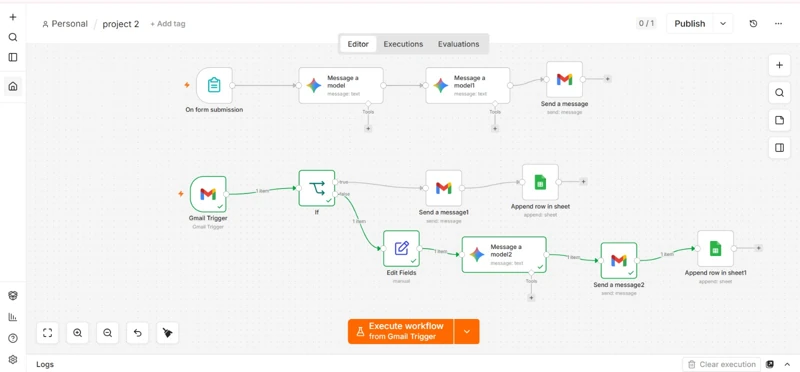This screenshot has height=372, width=800.
Task: Click the project 2 workflow name
Action: (121, 24)
